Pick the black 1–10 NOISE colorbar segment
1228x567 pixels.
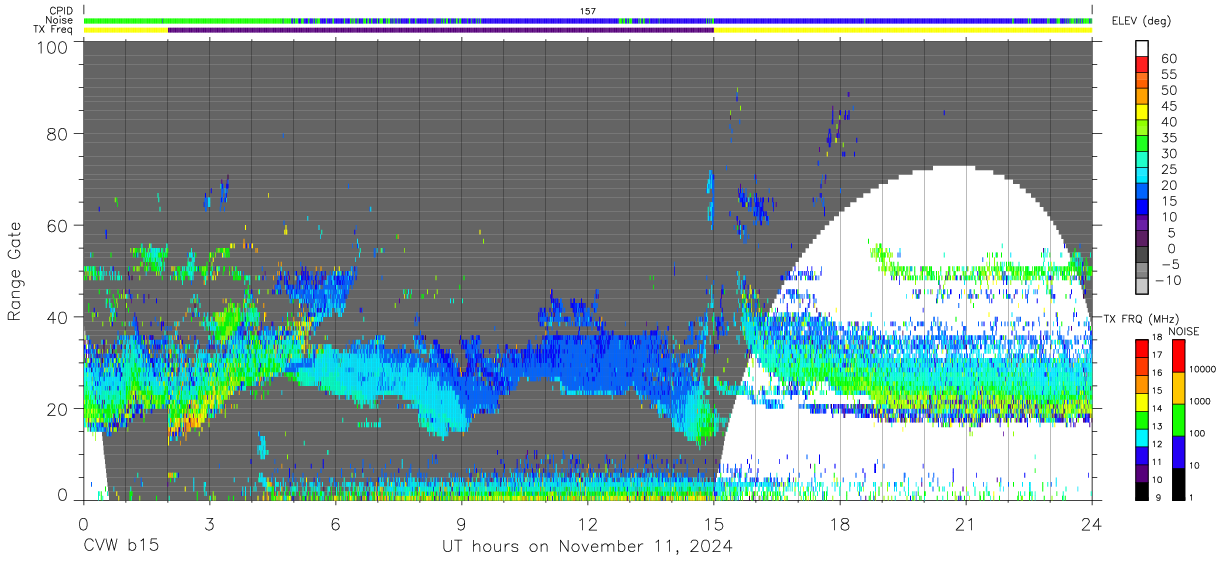tap(1179, 483)
